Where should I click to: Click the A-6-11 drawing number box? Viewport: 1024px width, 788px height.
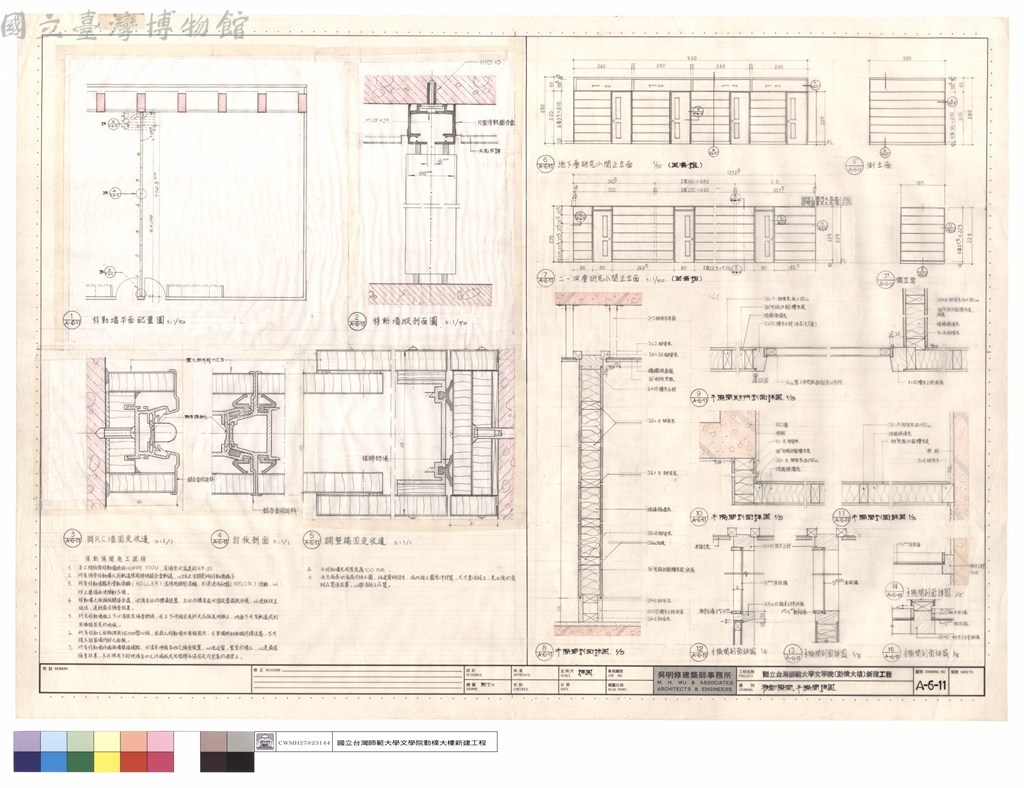tap(931, 686)
